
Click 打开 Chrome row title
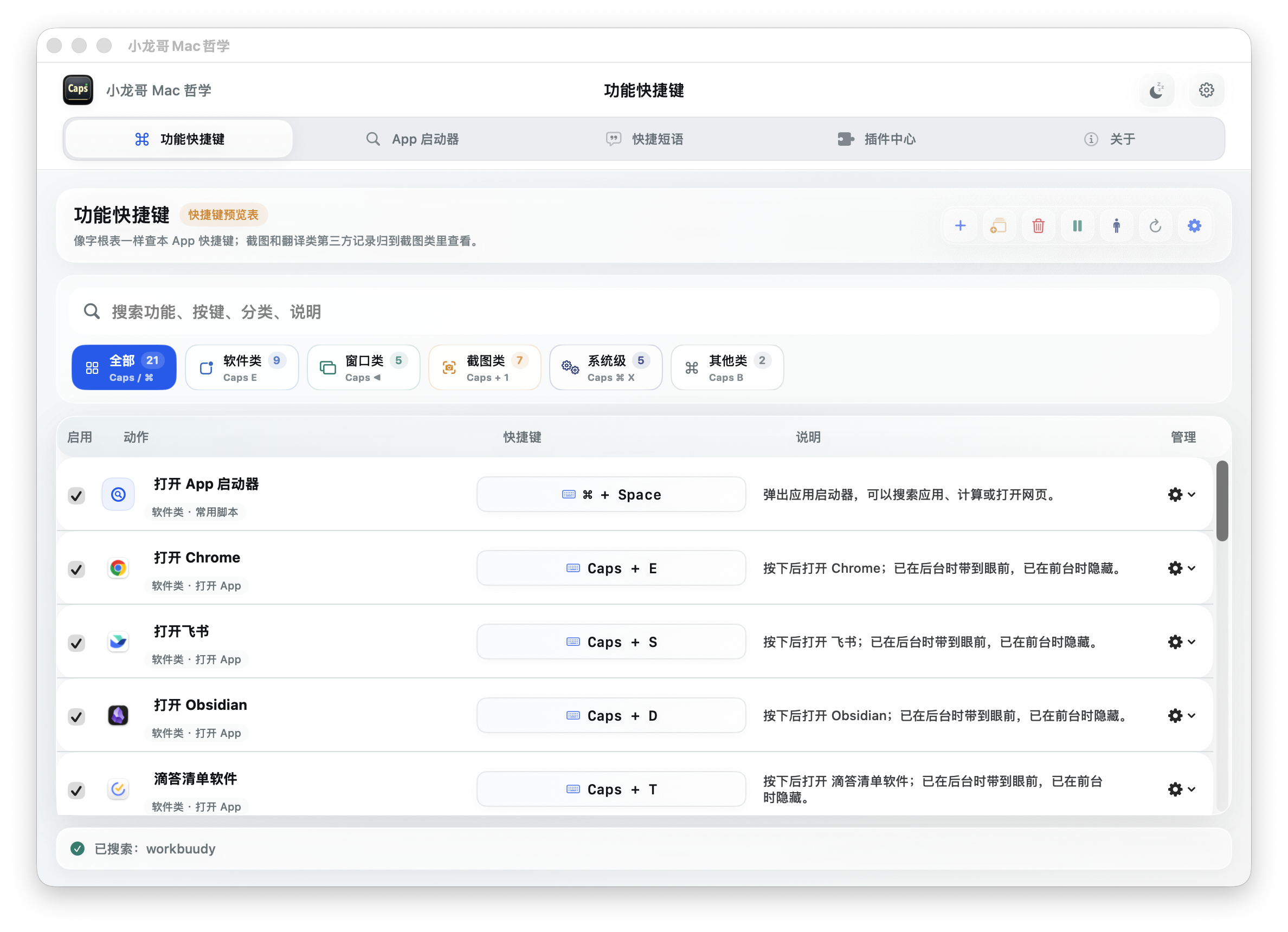point(197,558)
